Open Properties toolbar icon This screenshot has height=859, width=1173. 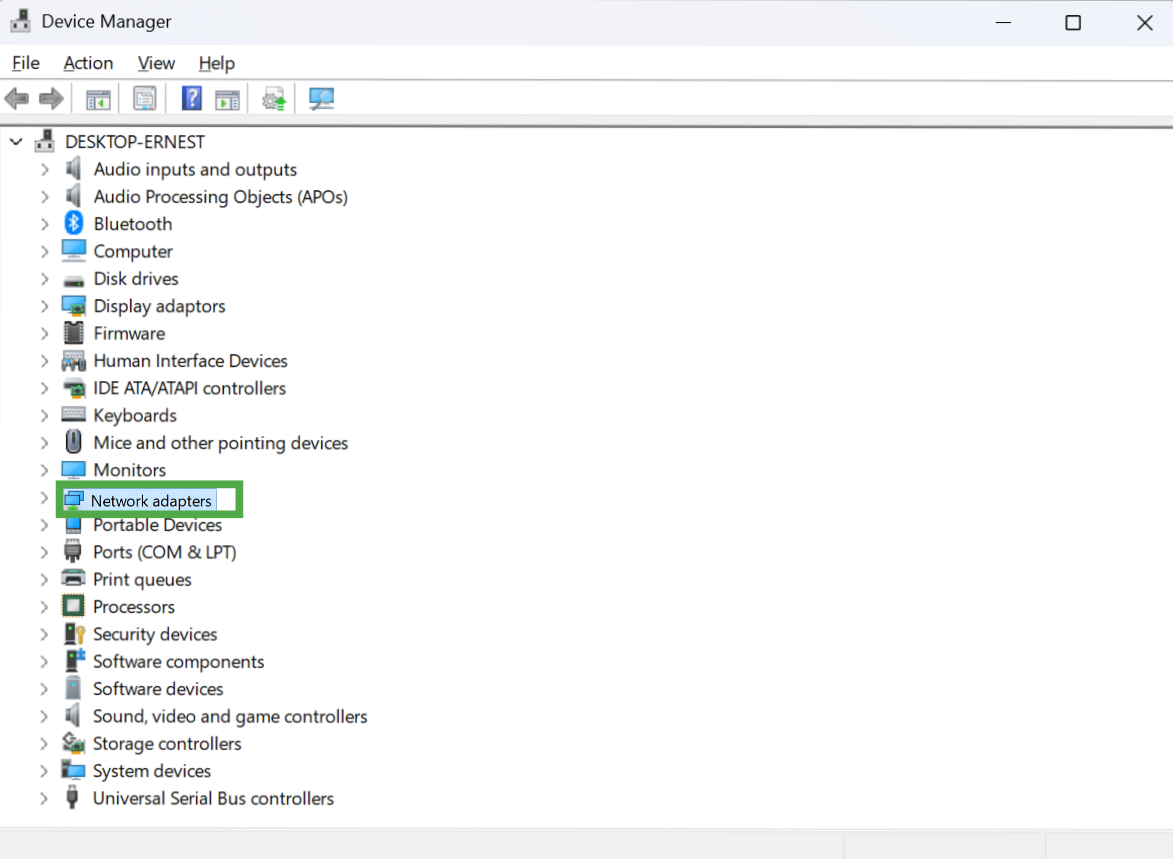pyautogui.click(x=144, y=98)
